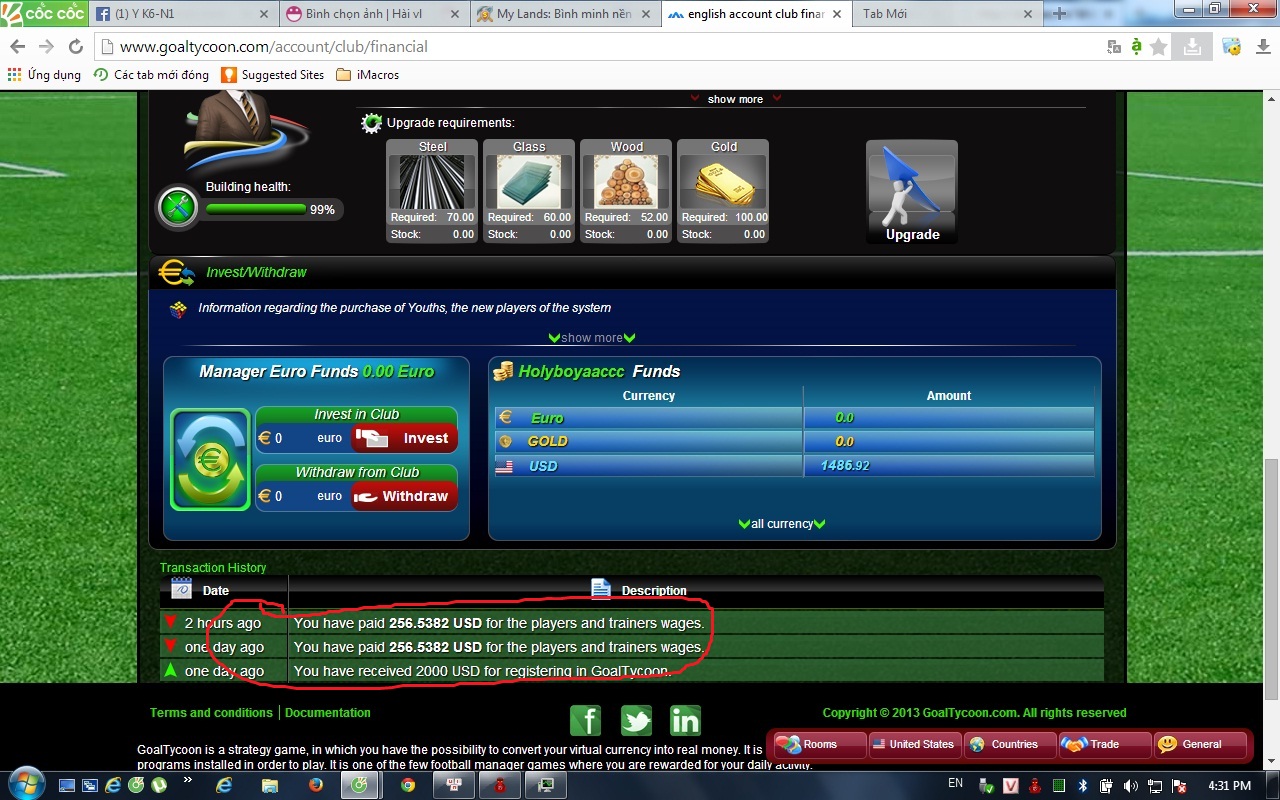Open Firefox from the taskbar
Image resolution: width=1280 pixels, height=800 pixels.
click(316, 785)
